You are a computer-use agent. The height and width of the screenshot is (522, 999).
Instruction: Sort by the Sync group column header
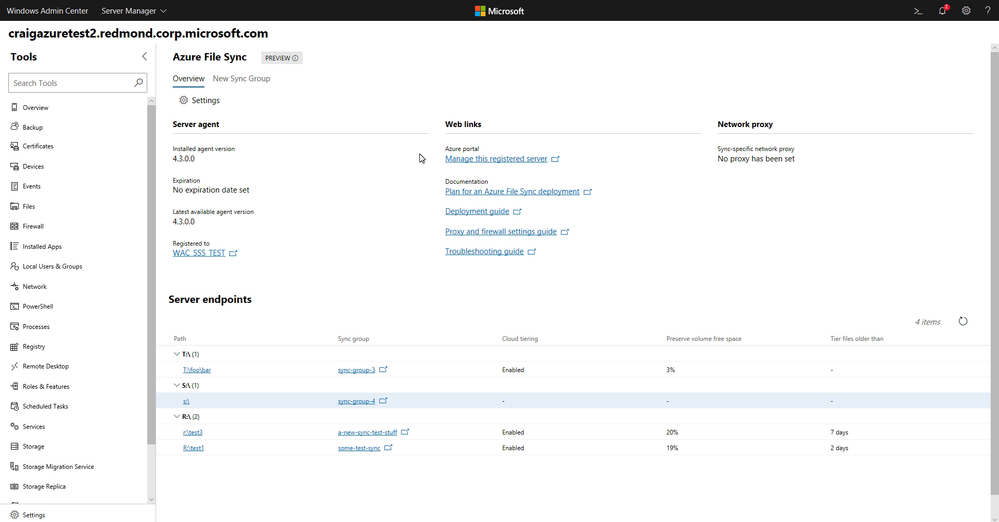click(353, 339)
